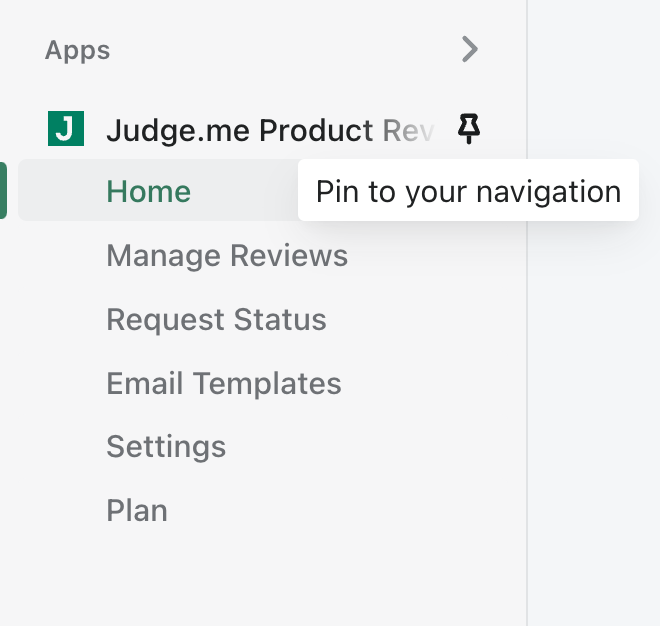Select the Plan menu item

pyautogui.click(x=137, y=510)
